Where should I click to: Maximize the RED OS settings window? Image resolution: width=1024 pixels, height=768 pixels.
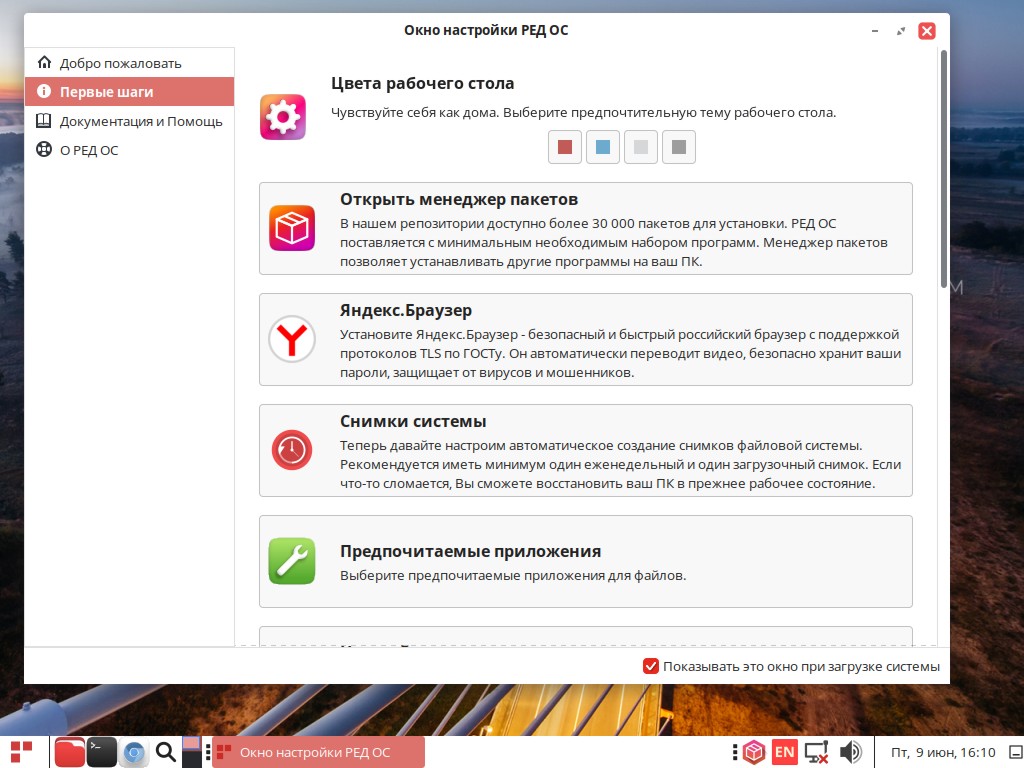(x=901, y=31)
